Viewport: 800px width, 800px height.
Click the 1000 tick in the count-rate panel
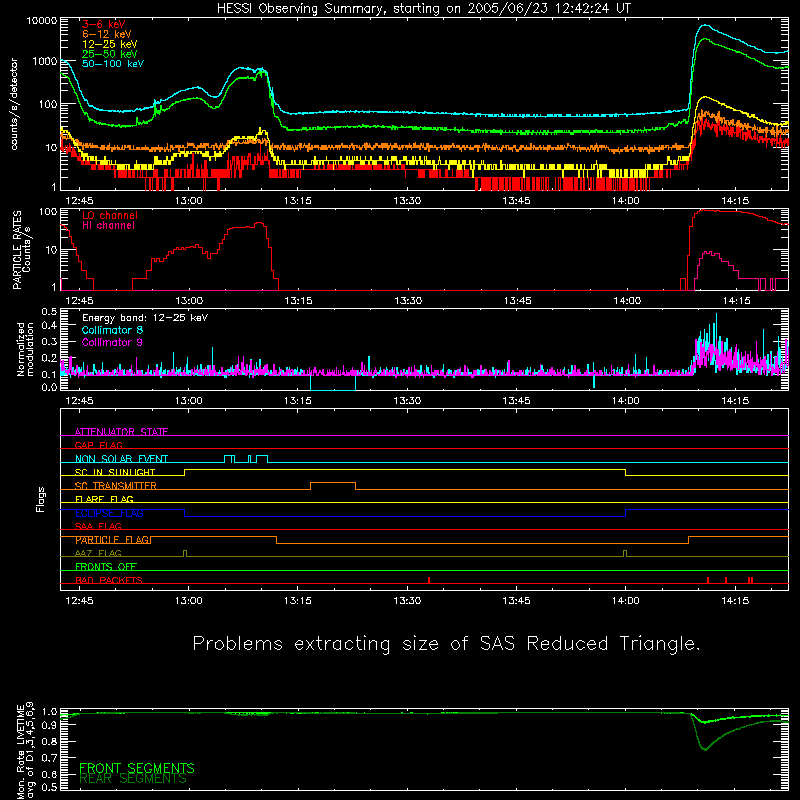point(45,61)
